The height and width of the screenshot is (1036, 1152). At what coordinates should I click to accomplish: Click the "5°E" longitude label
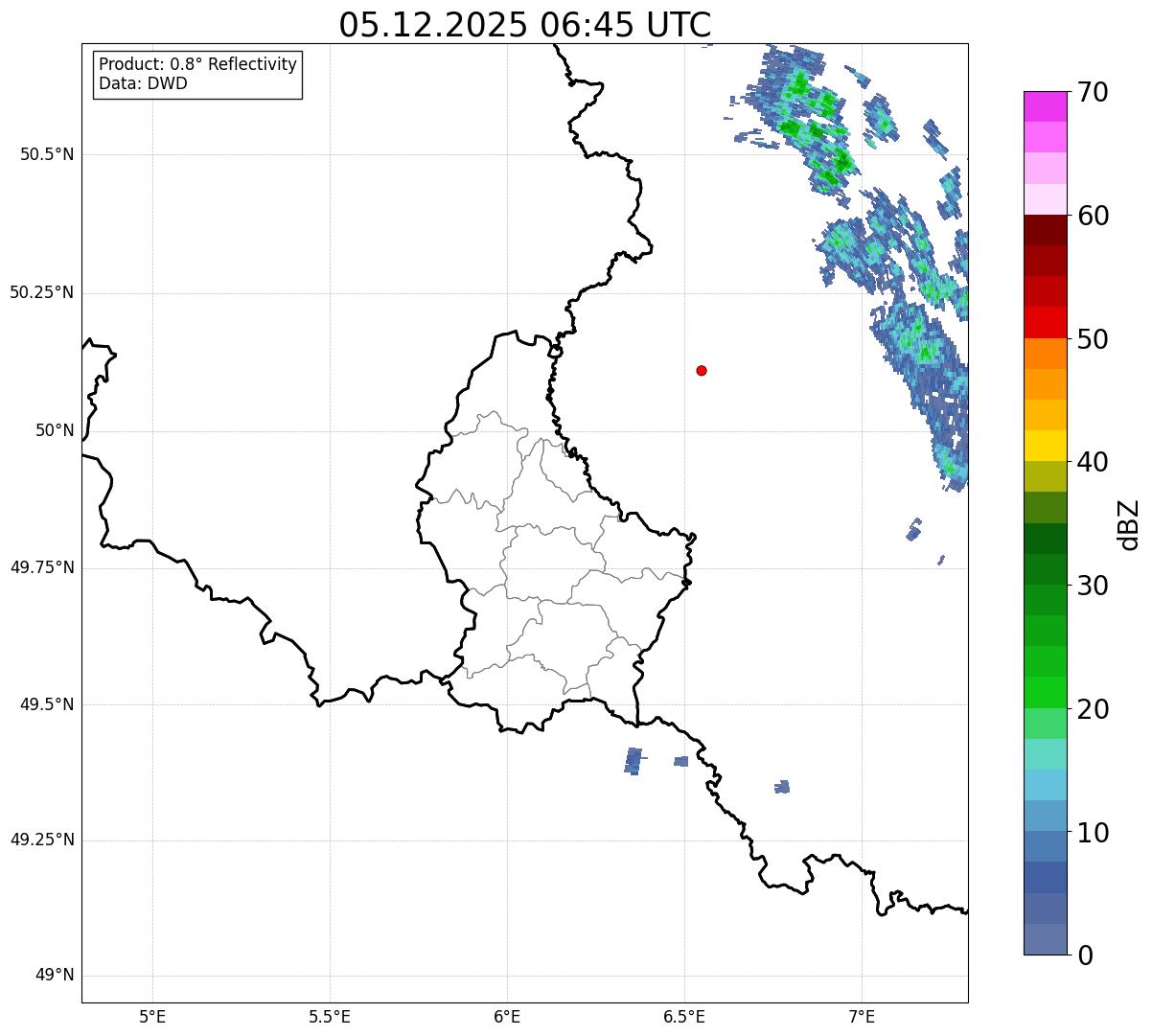click(152, 1016)
